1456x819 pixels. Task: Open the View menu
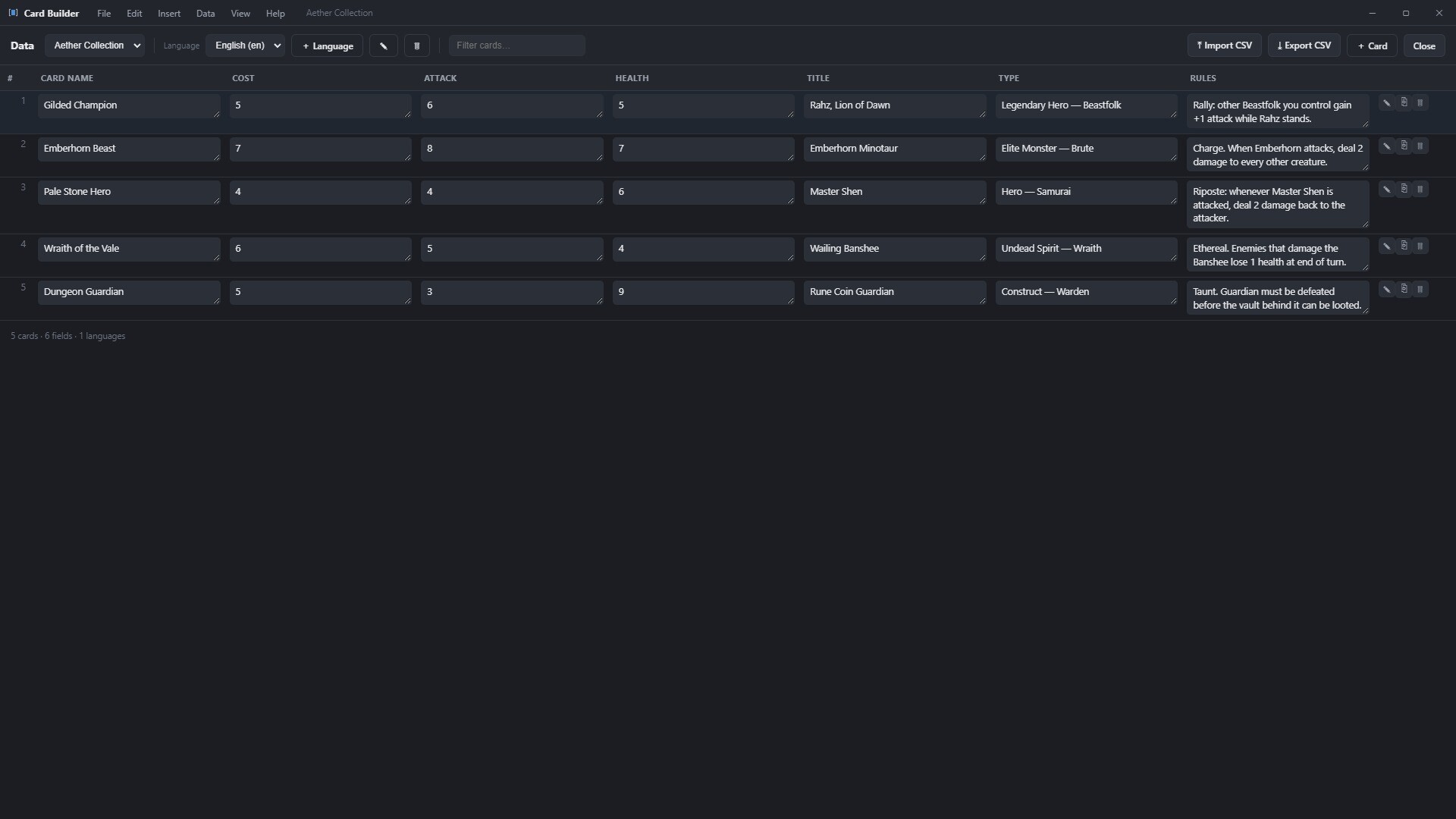pyautogui.click(x=240, y=14)
